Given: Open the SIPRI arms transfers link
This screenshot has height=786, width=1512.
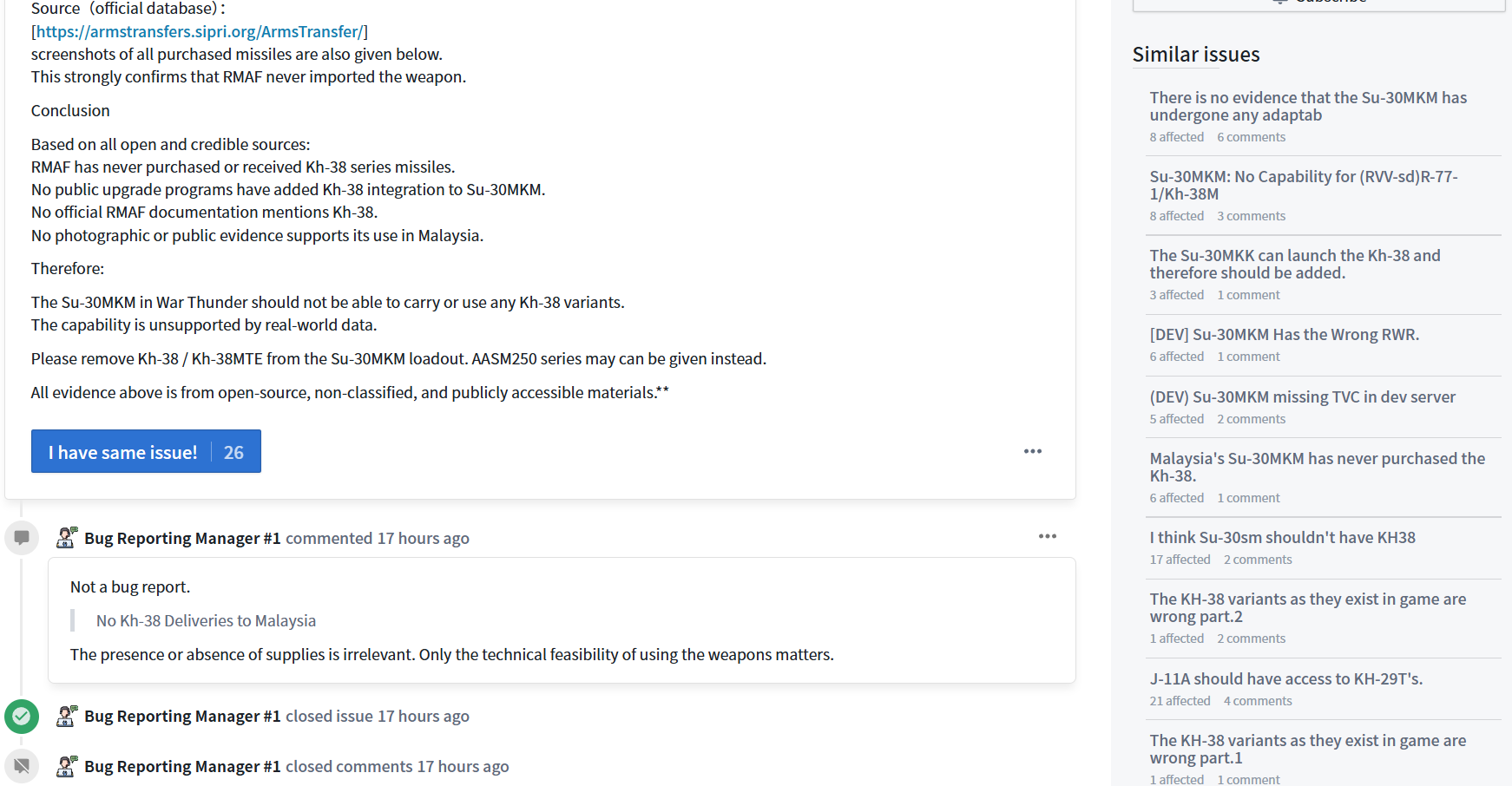Looking at the screenshot, I should [200, 32].
